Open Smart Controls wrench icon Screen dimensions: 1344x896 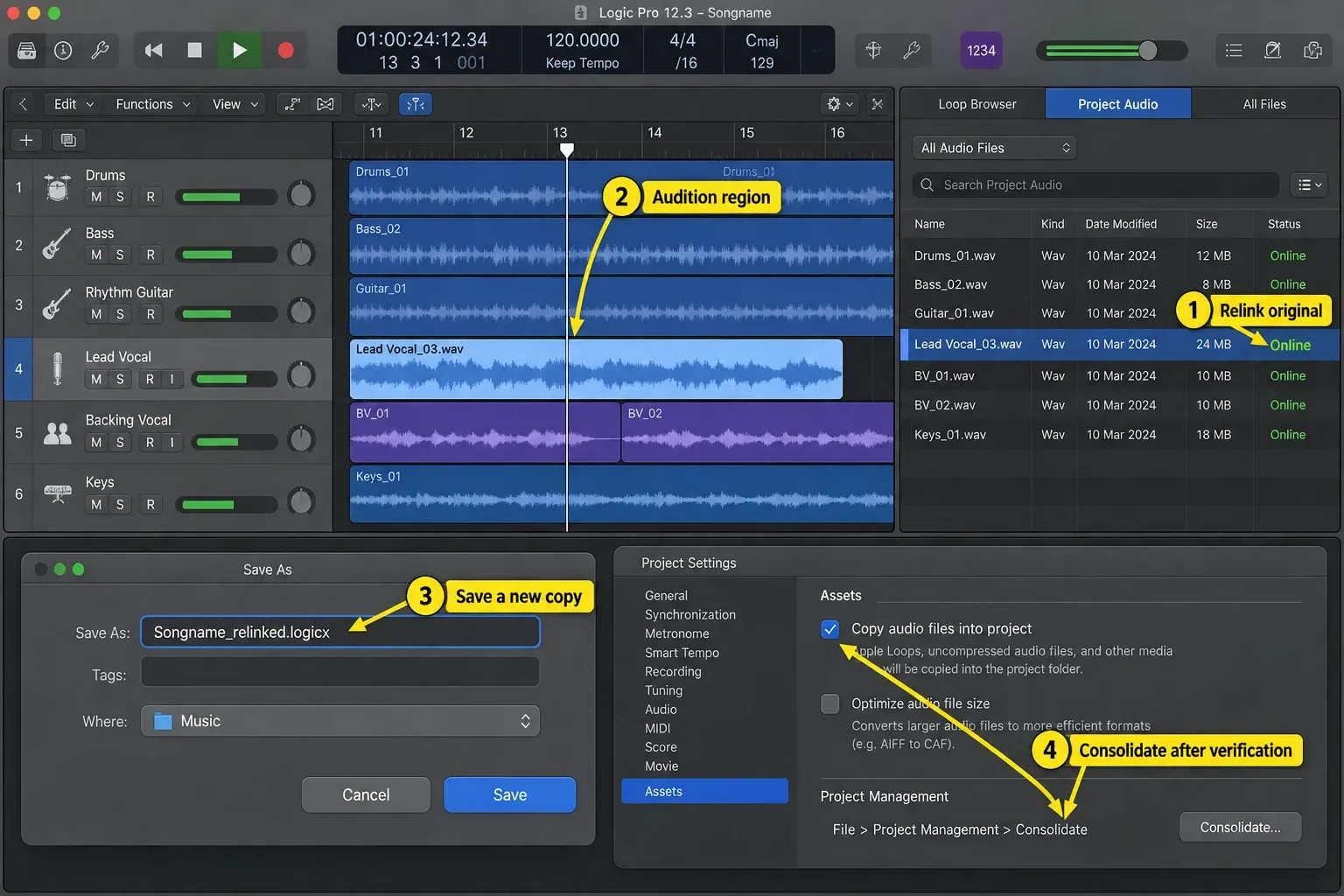(100, 51)
